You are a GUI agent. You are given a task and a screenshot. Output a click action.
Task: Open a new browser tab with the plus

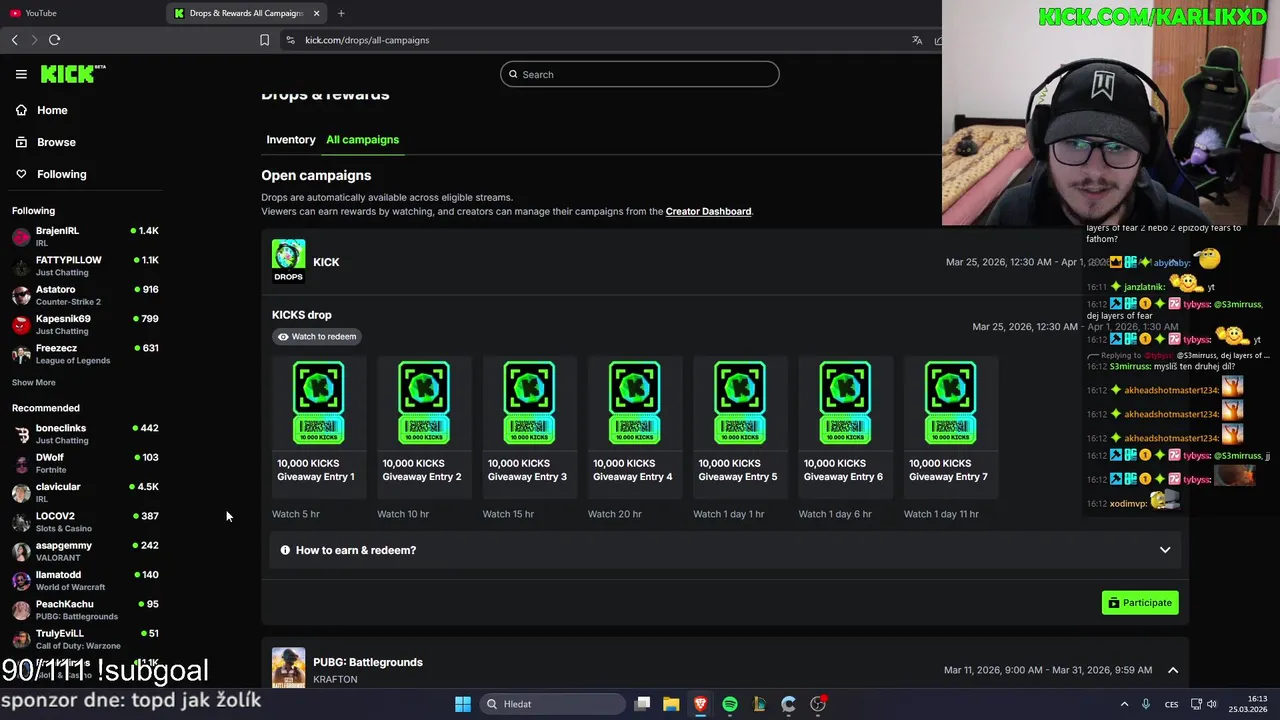click(341, 13)
